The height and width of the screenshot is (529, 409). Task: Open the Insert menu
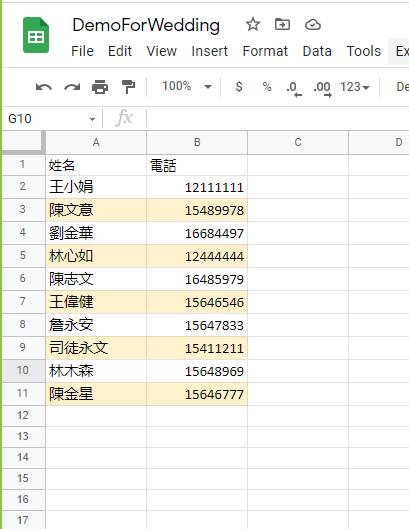pyautogui.click(x=210, y=51)
